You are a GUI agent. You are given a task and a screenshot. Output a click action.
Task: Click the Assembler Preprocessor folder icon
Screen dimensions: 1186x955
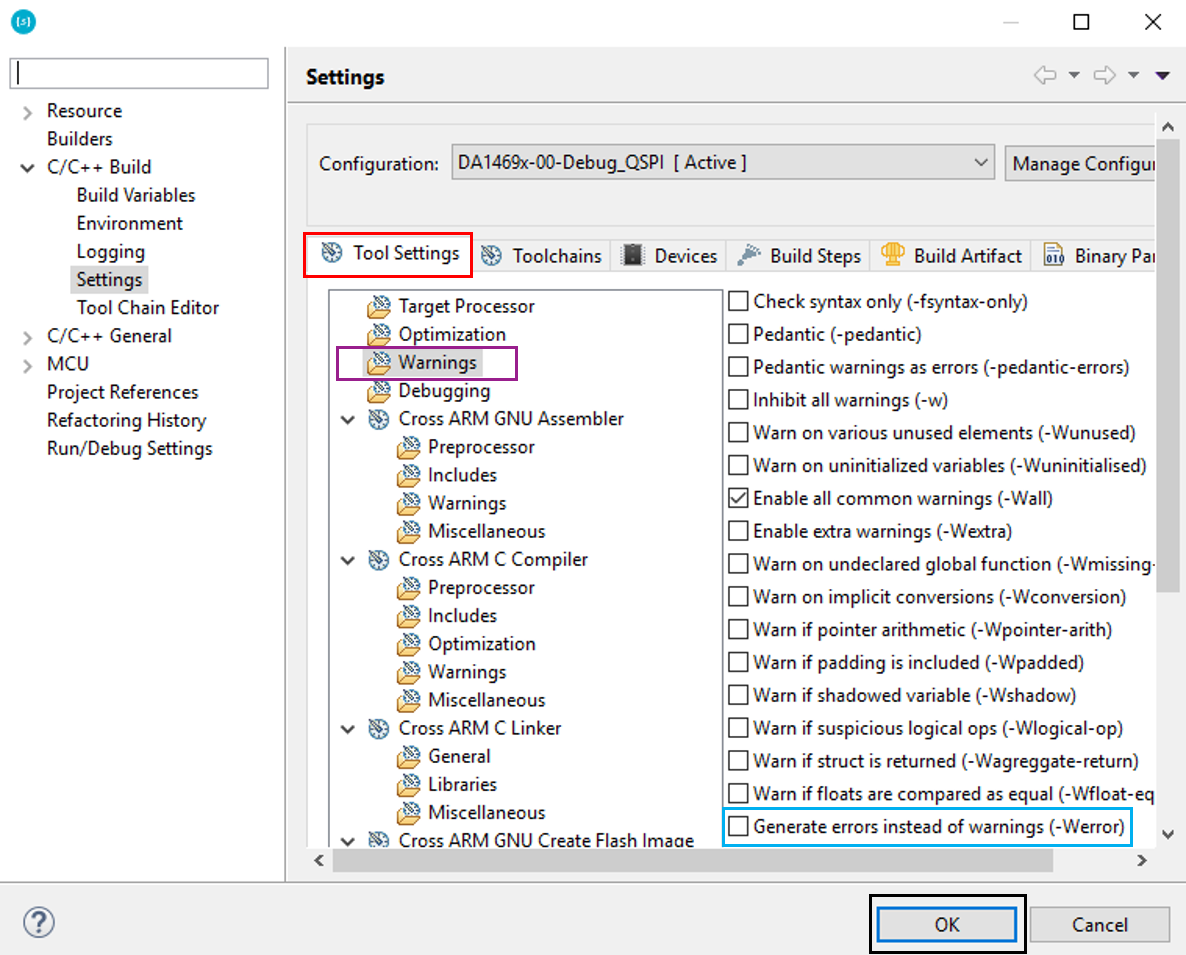[x=408, y=447]
